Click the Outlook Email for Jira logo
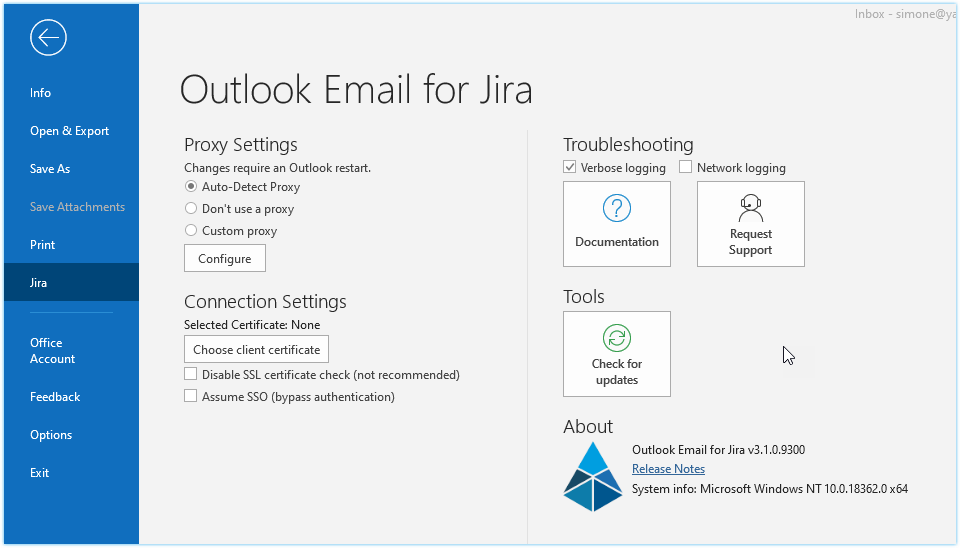The height and width of the screenshot is (550, 962). click(x=593, y=476)
